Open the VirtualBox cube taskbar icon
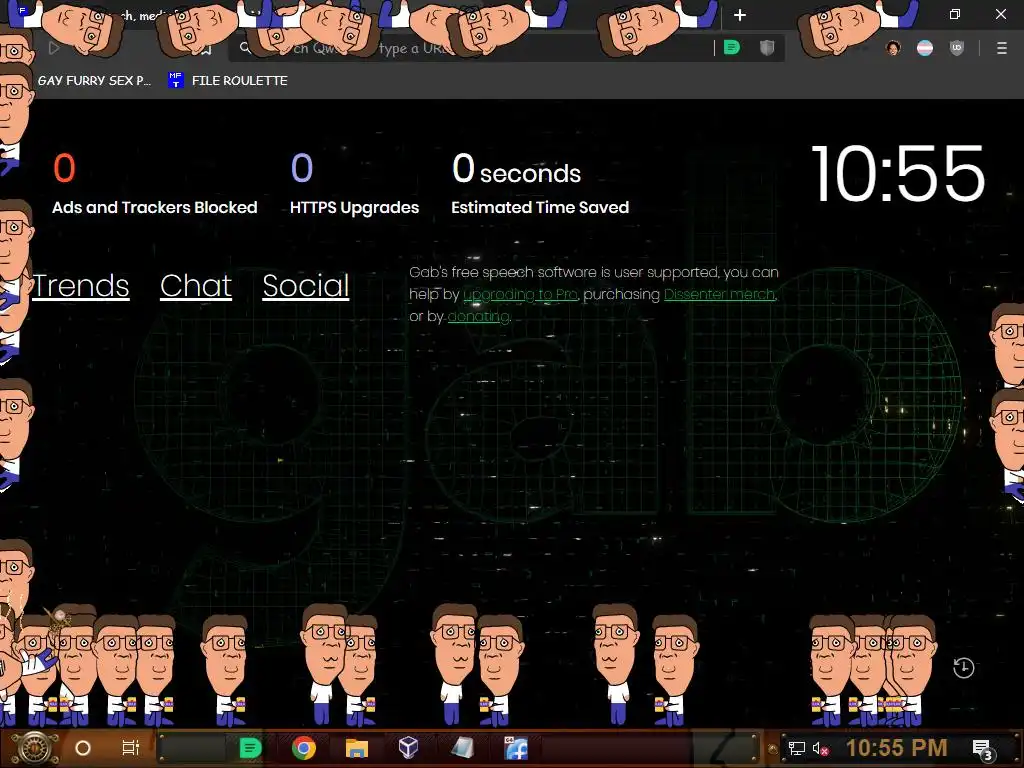Viewport: 1024px width, 768px height. (408, 748)
